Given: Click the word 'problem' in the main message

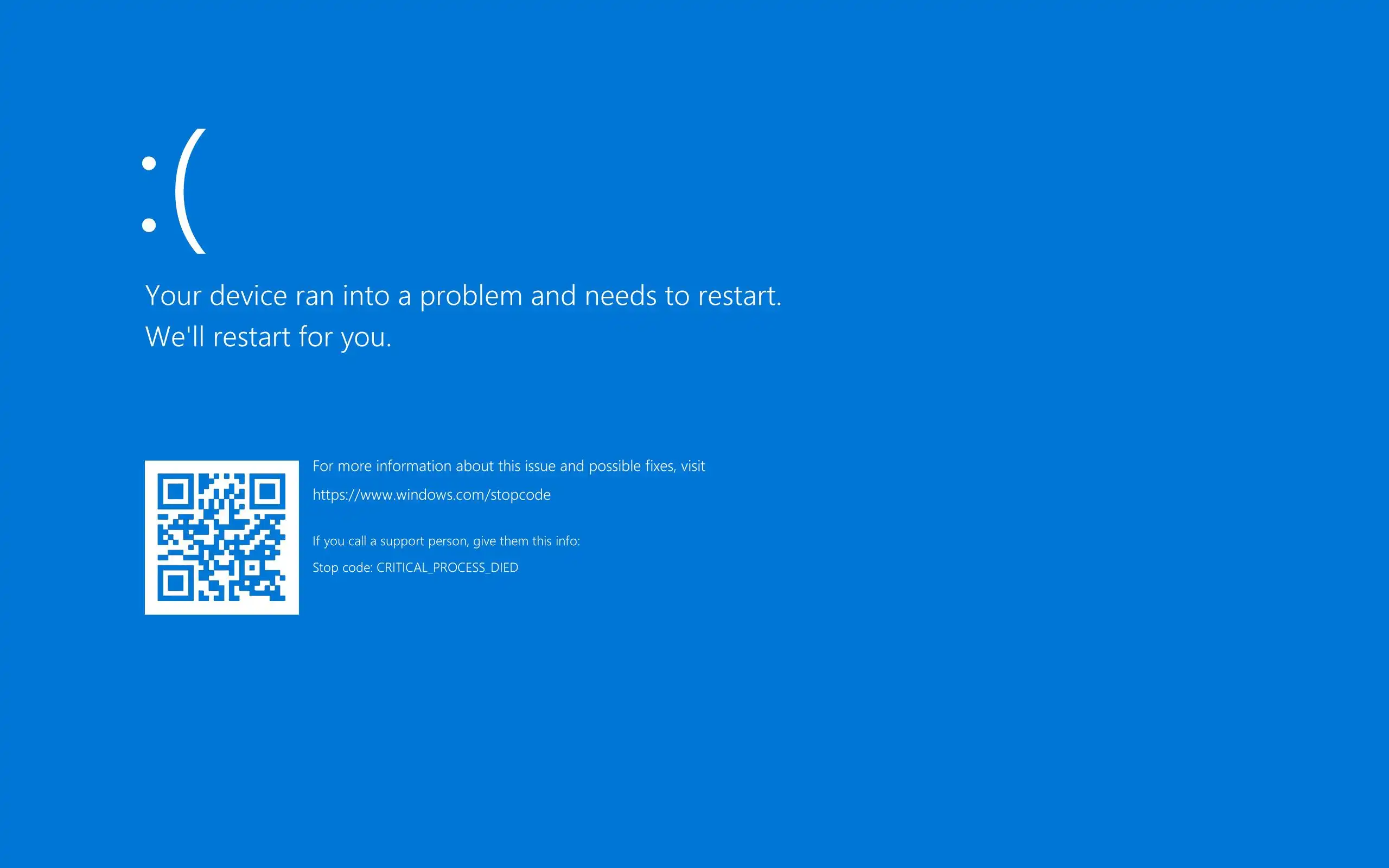Looking at the screenshot, I should (470, 296).
